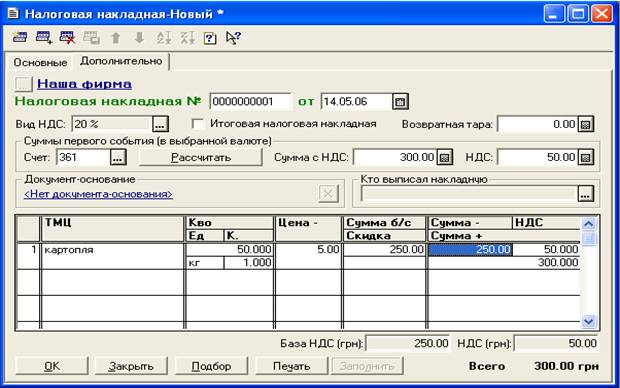Image resolution: width=620 pixels, height=388 pixels.
Task: Click the sort descending toolbar icon
Action: tap(187, 38)
